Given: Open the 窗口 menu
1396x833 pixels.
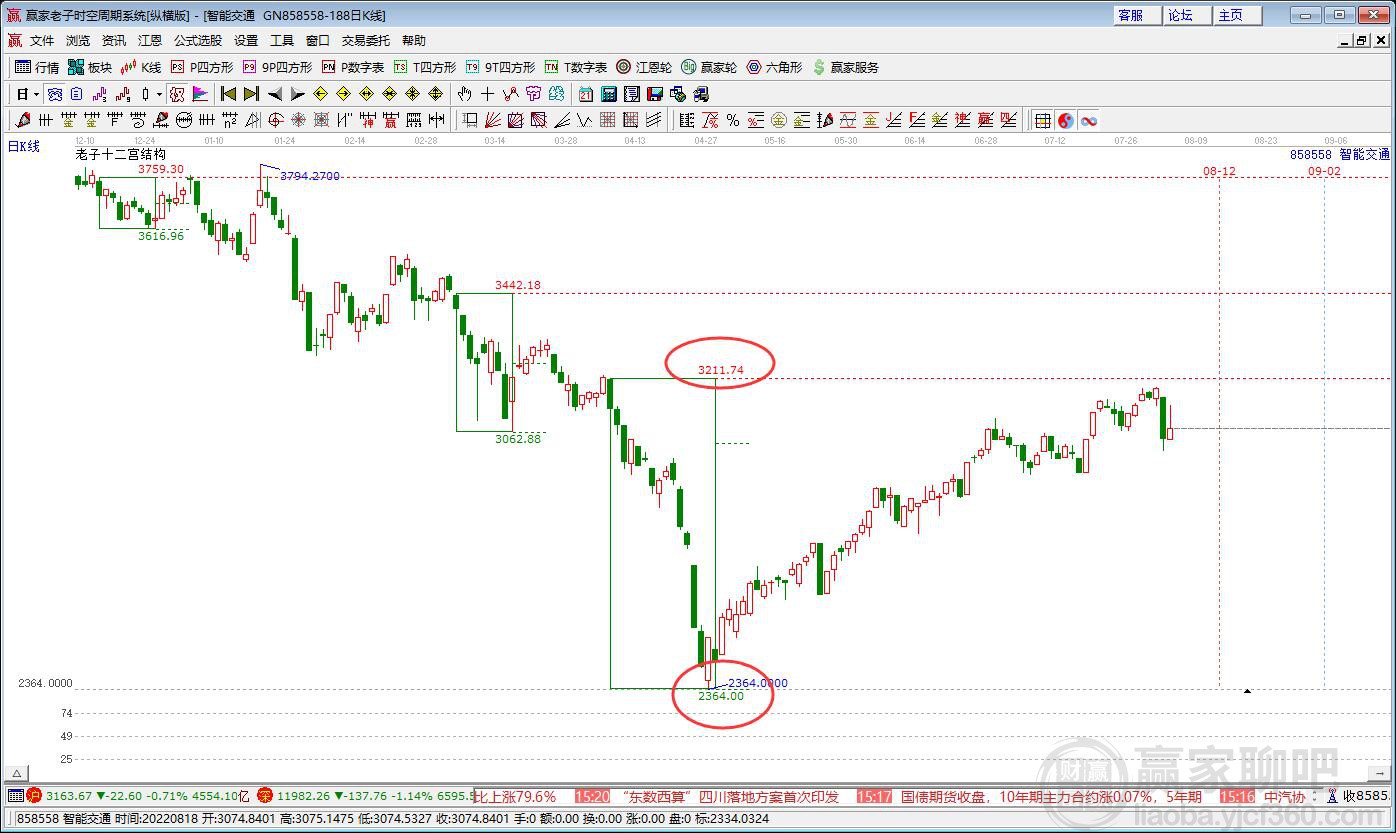Looking at the screenshot, I should (318, 40).
